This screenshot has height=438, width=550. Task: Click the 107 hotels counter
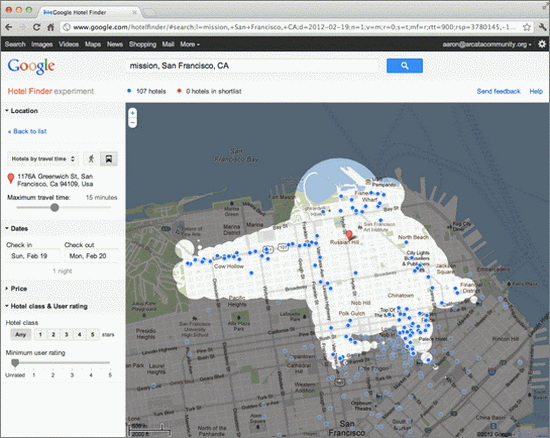[147, 91]
